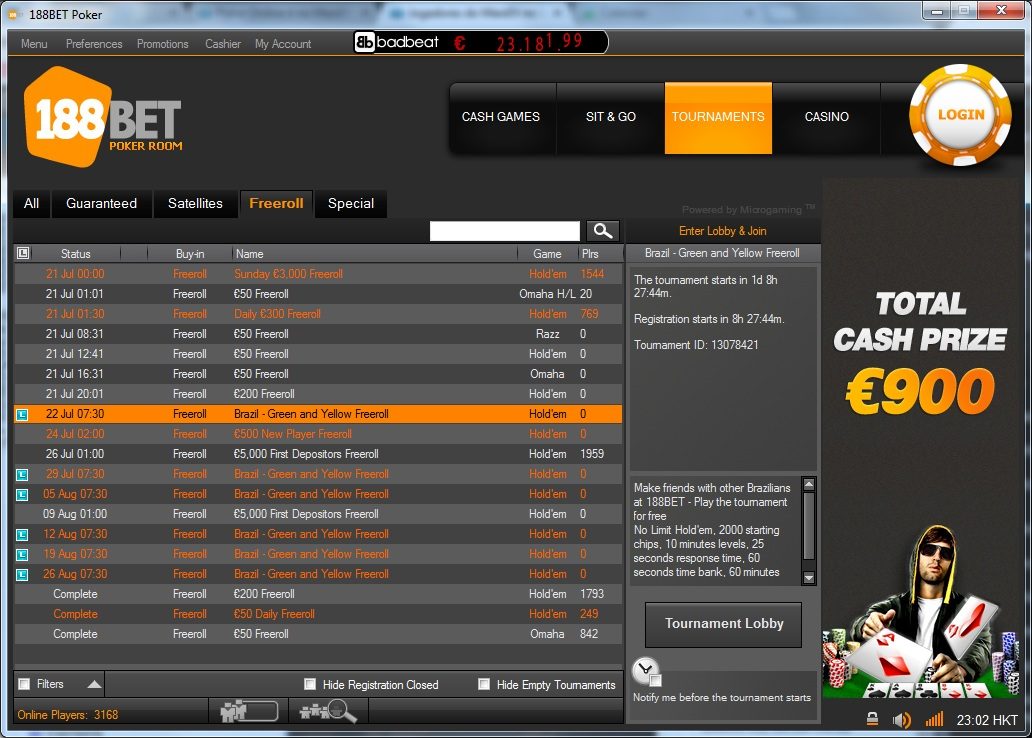Click the blue icon on 22 Jul 07:30 row

pos(22,414)
